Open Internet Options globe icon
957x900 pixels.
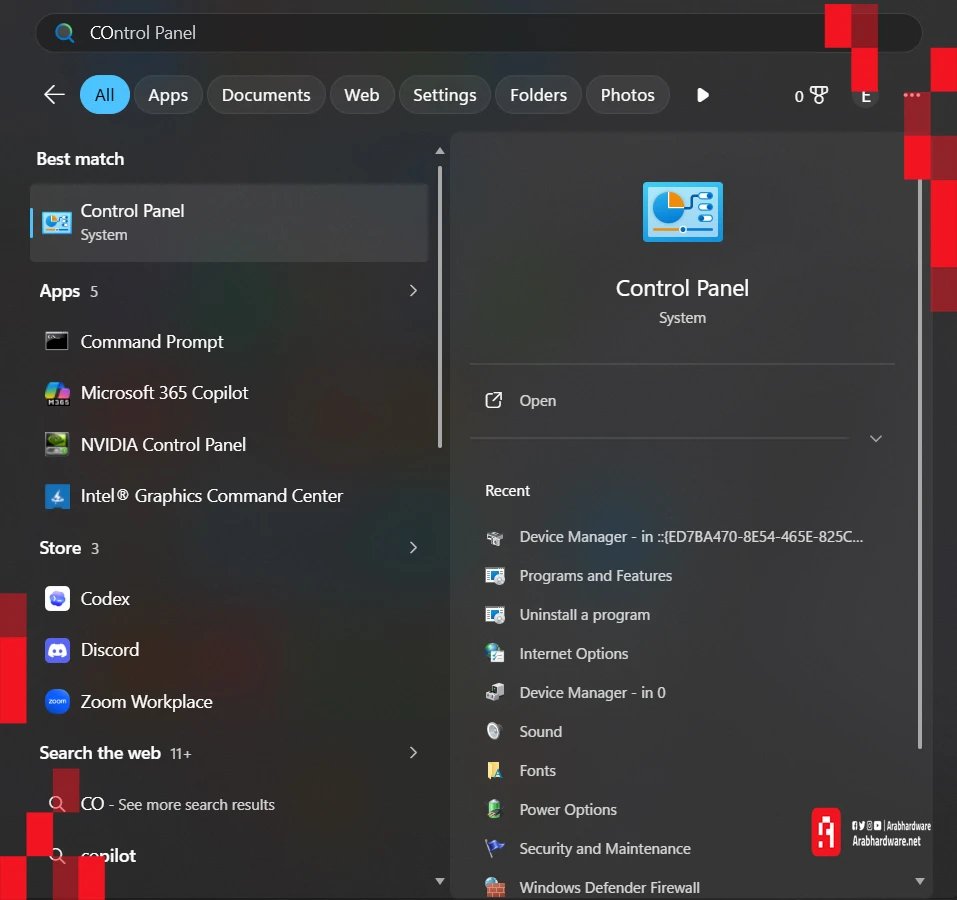[495, 653]
